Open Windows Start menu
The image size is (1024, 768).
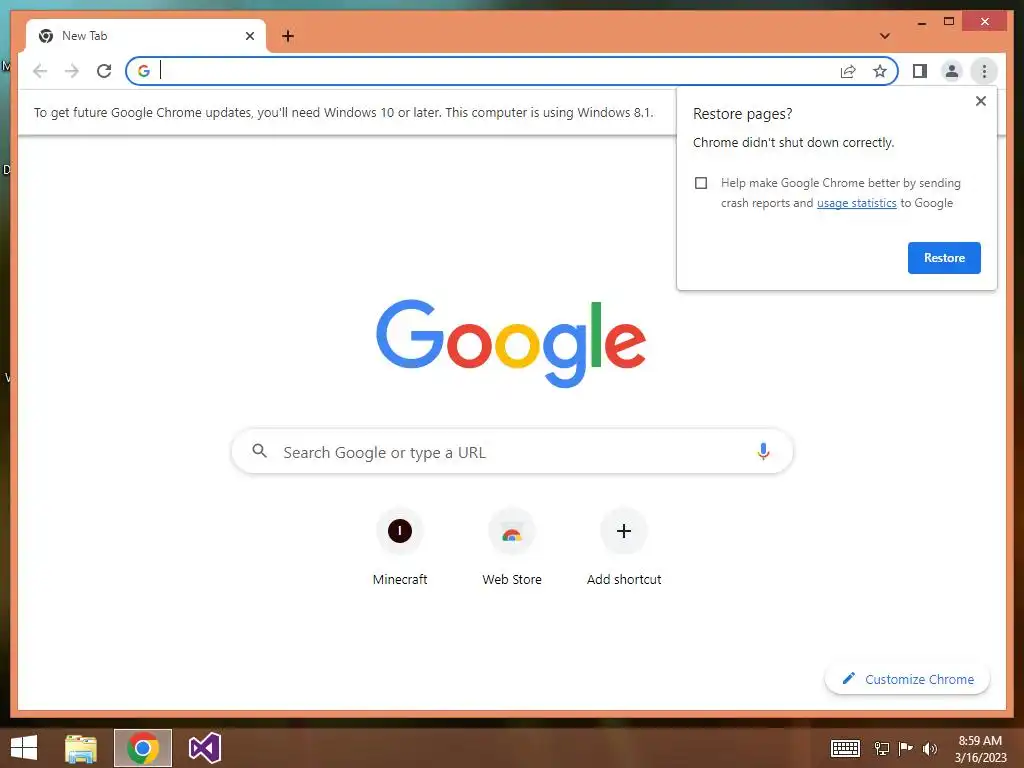(x=24, y=748)
